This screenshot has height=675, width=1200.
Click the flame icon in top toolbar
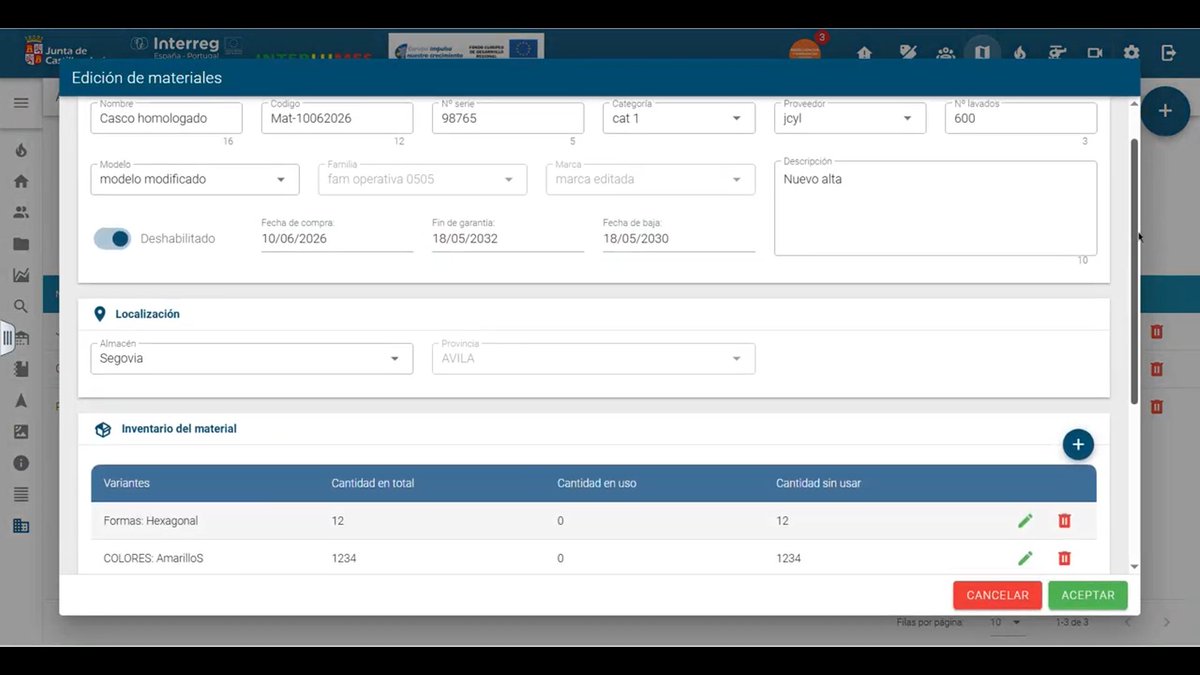pos(1019,53)
